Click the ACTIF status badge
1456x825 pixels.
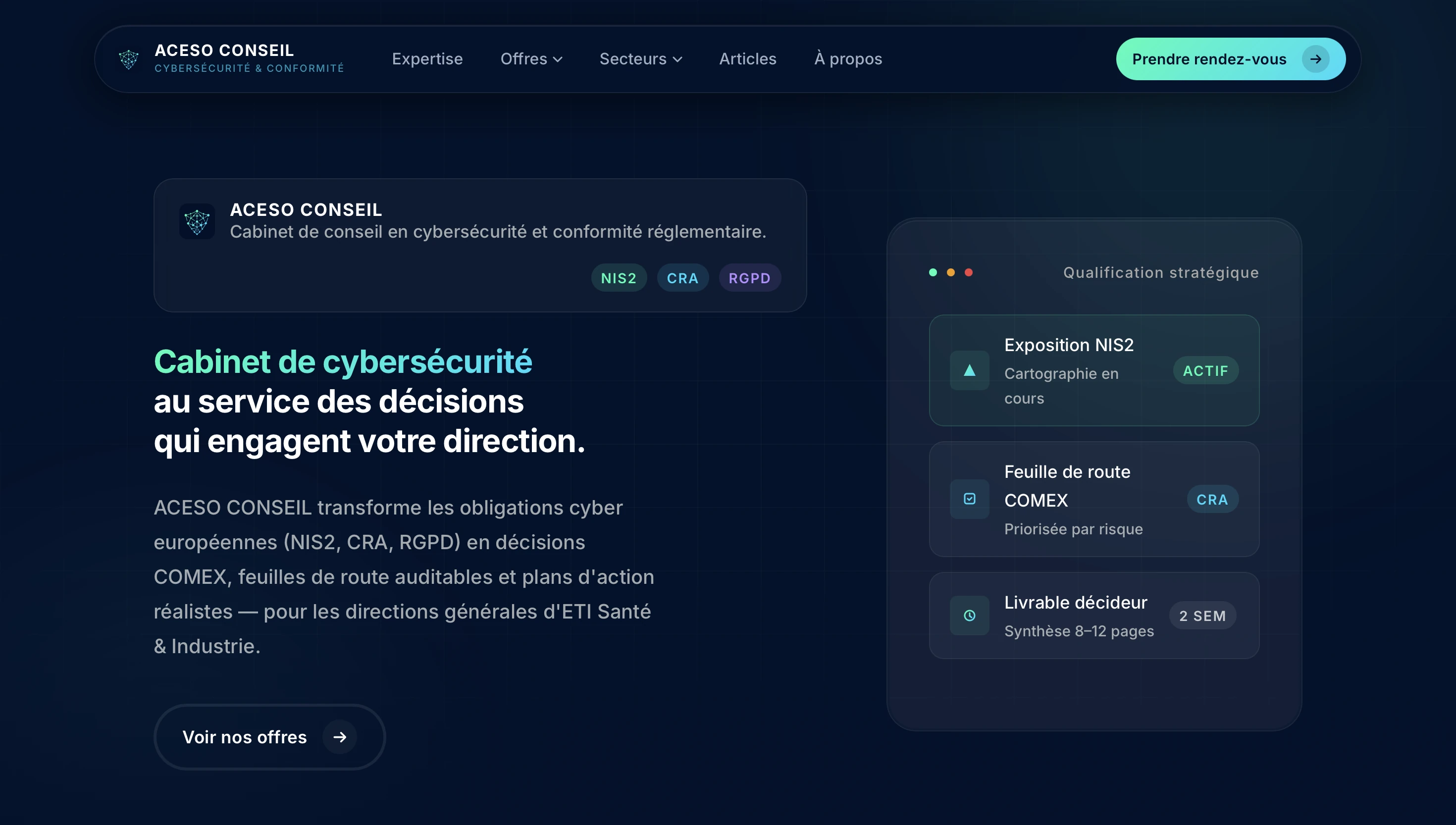pyautogui.click(x=1205, y=370)
